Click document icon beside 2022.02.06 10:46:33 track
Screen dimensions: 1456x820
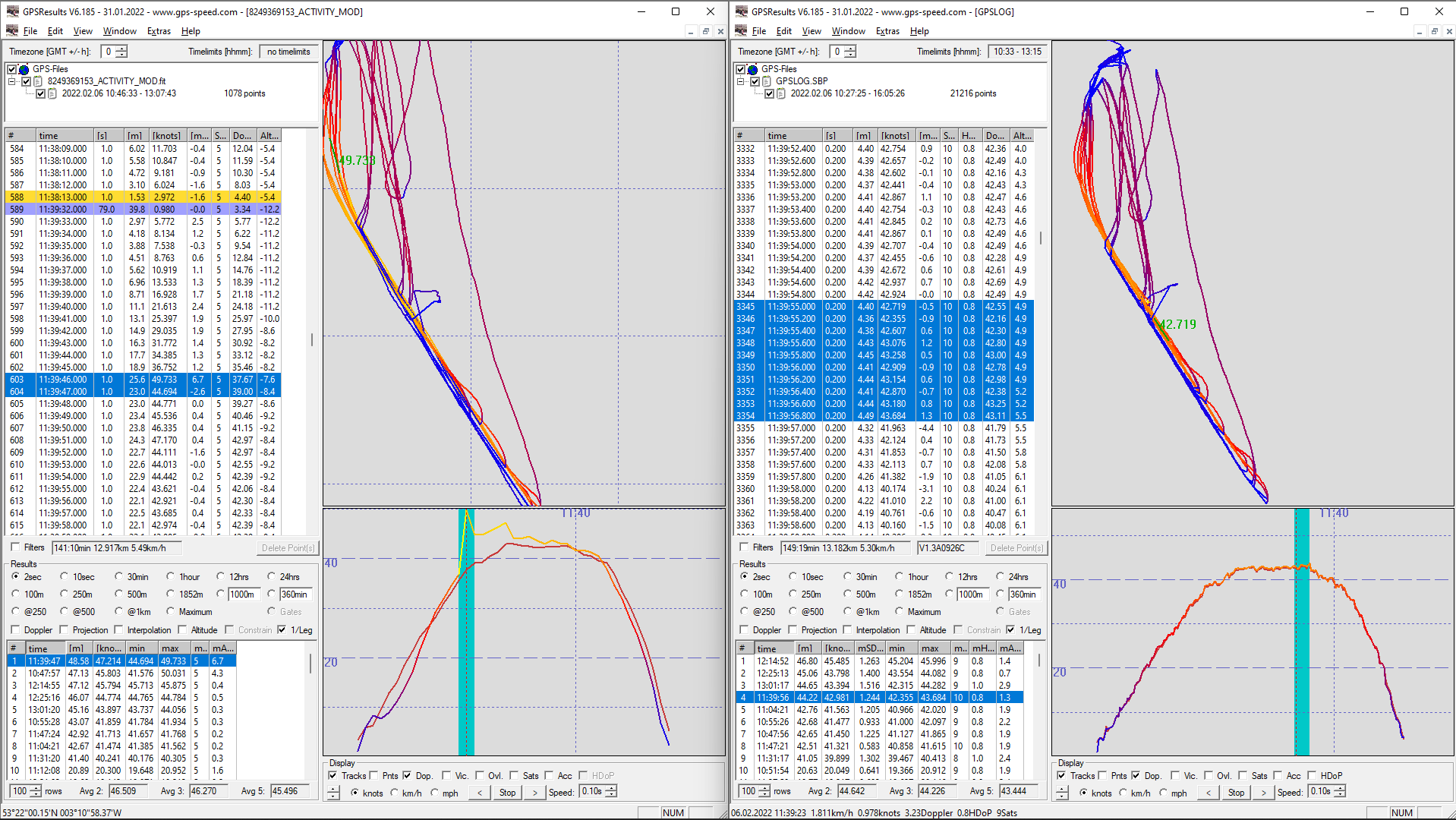tap(52, 93)
